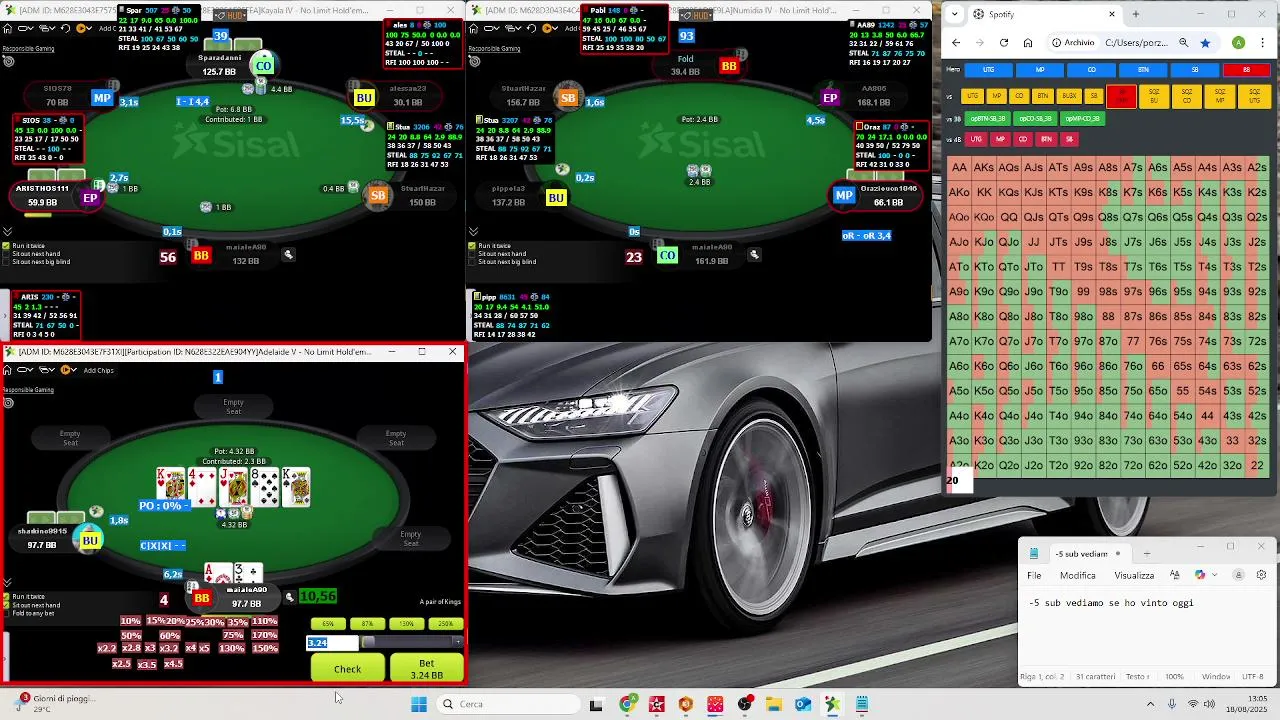1280x720 pixels.
Task: Click Add Chips in Adelaide V table
Action: [x=98, y=371]
